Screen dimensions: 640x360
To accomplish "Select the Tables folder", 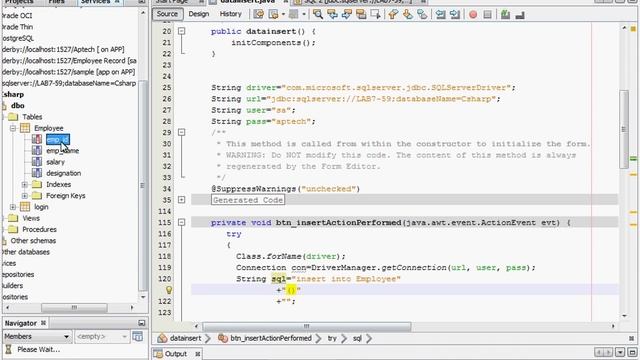I will [x=32, y=117].
